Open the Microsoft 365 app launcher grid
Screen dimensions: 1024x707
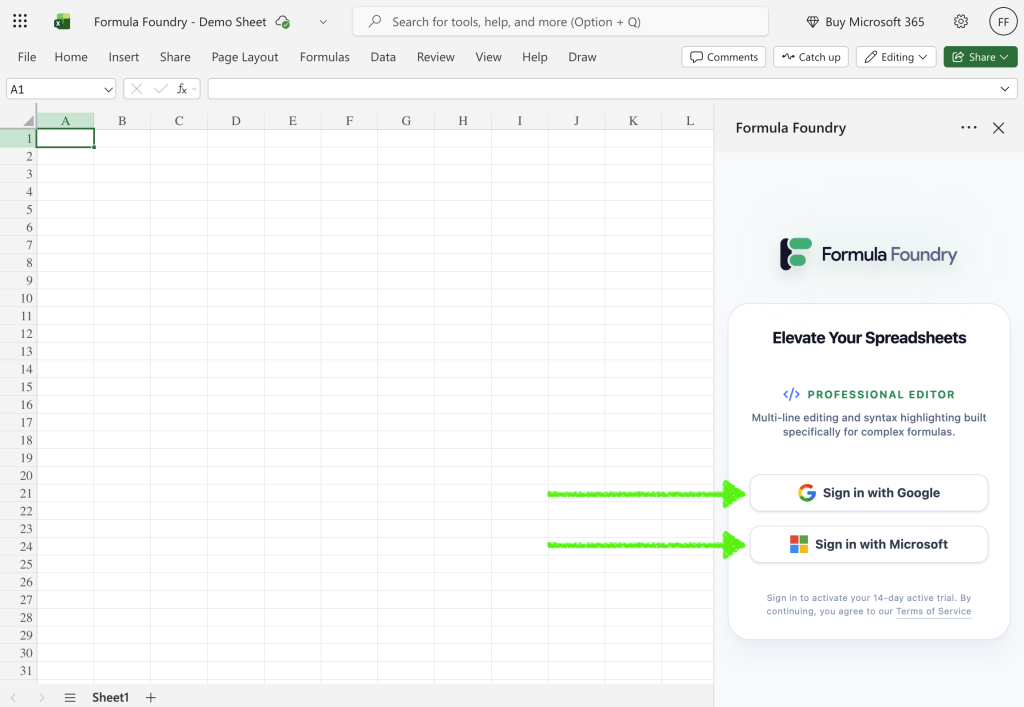pos(20,21)
